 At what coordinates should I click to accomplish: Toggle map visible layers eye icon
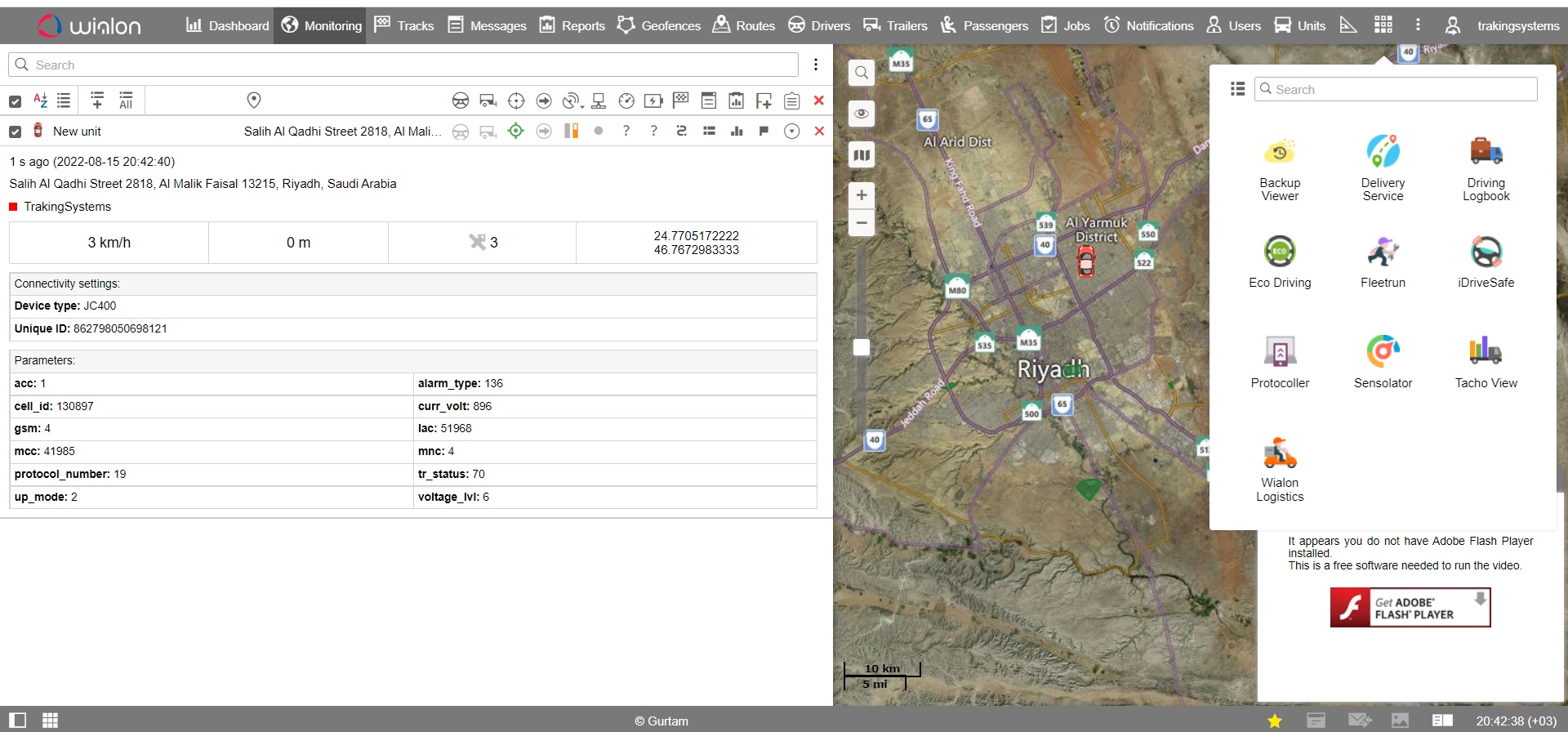pos(862,114)
